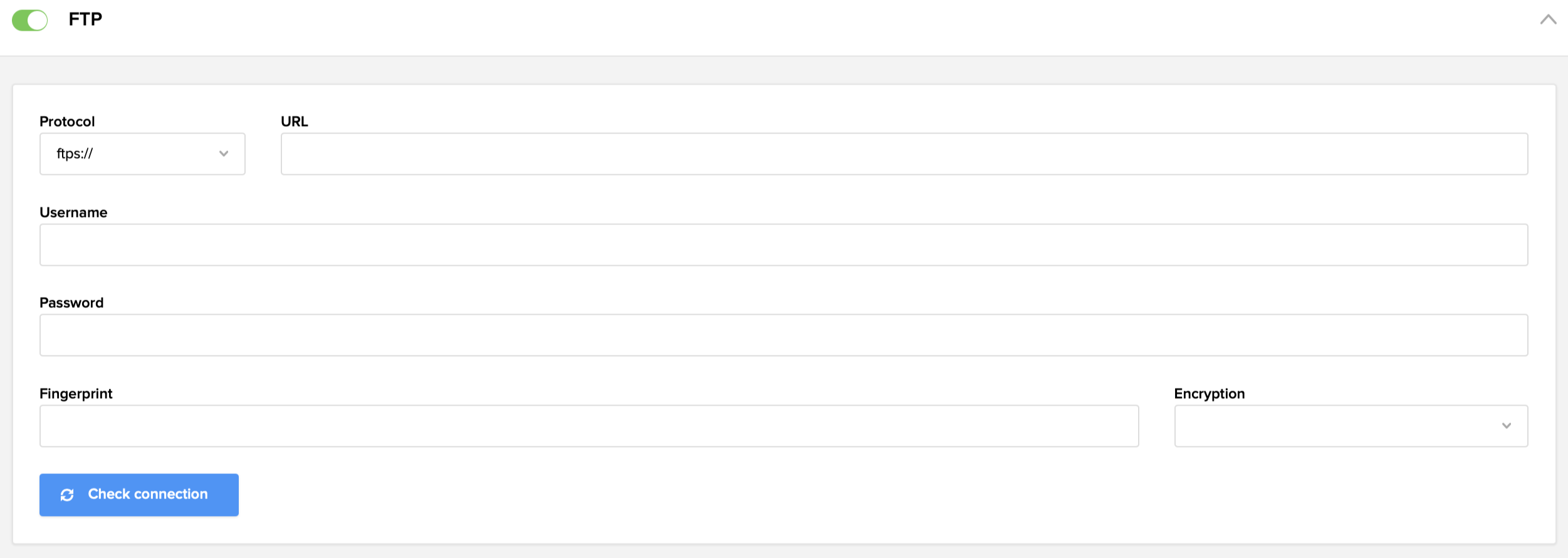The height and width of the screenshot is (558, 1568).
Task: Click the refresh icon in Check connection
Action: [x=67, y=495]
